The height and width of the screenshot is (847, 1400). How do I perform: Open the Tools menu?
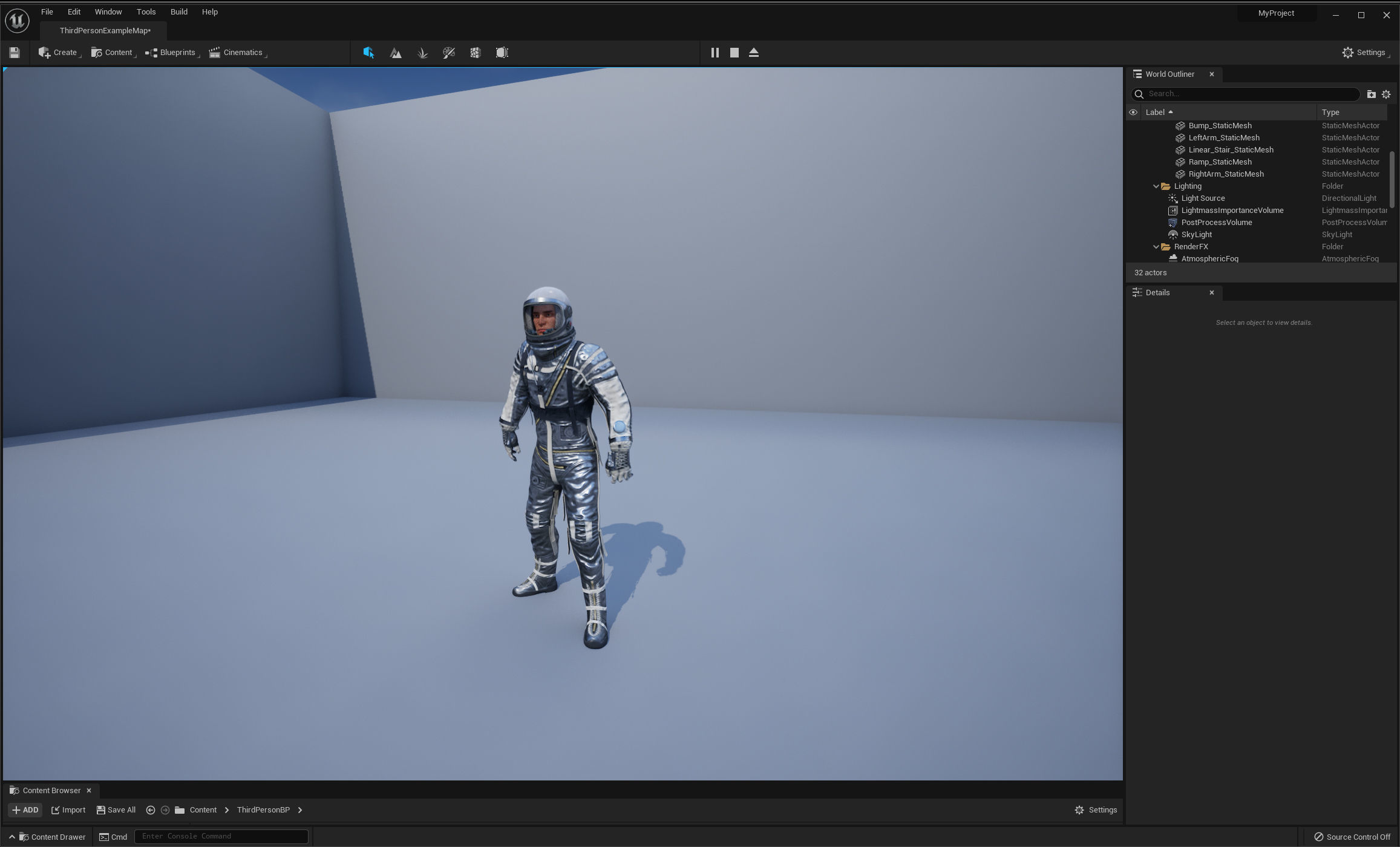point(146,12)
